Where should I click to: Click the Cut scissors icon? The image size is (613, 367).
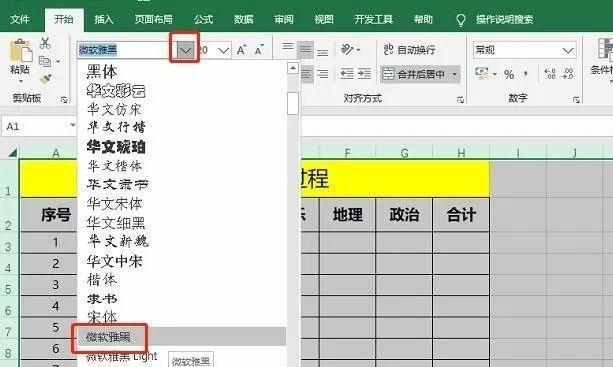45,43
